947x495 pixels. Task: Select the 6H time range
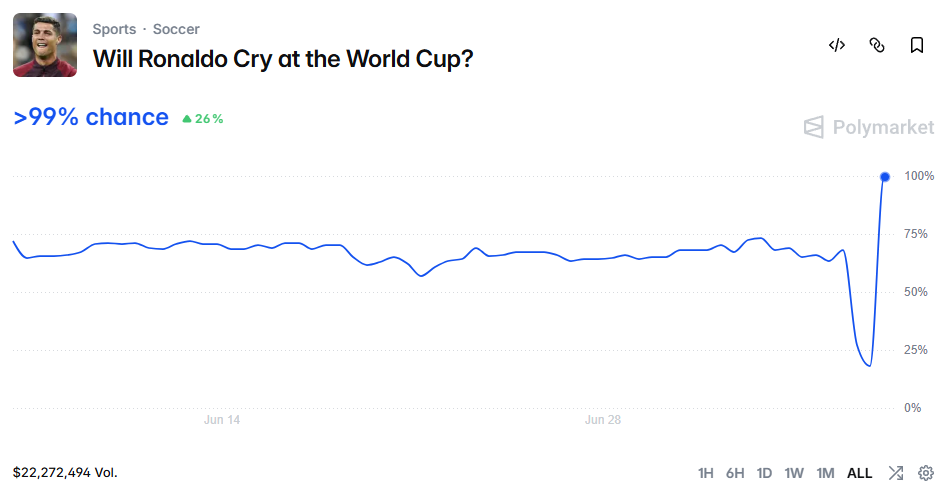[x=735, y=473]
